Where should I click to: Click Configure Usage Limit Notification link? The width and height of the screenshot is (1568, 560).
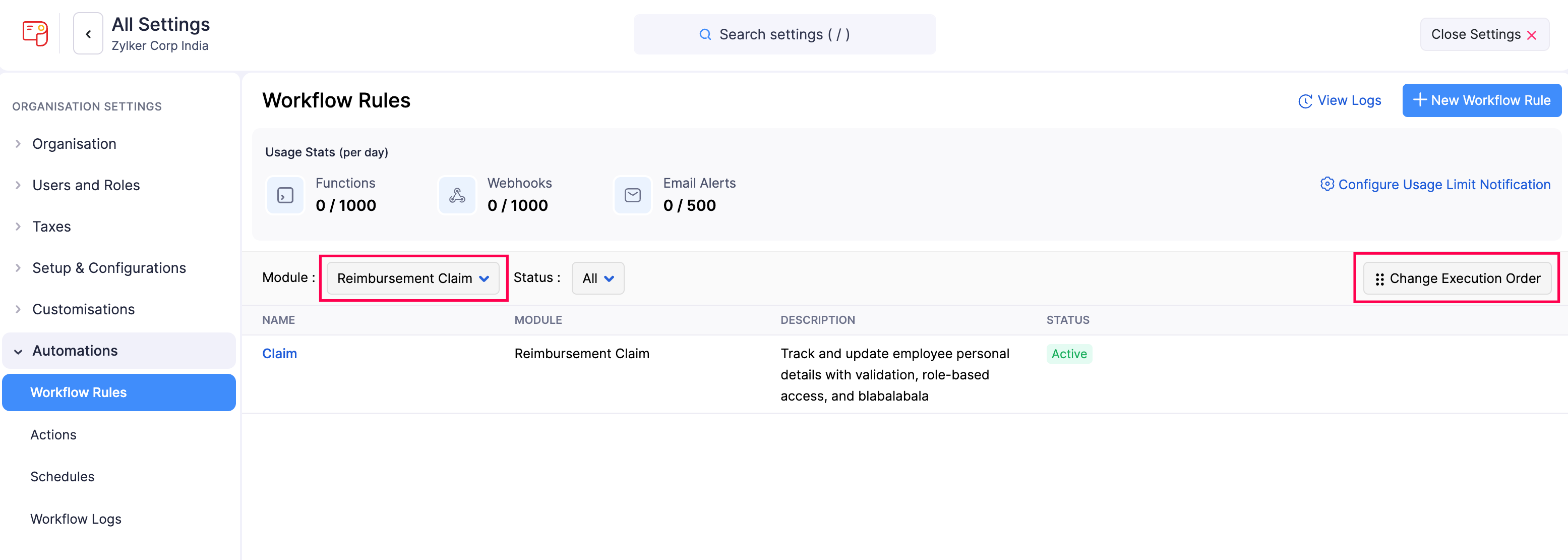[1435, 184]
